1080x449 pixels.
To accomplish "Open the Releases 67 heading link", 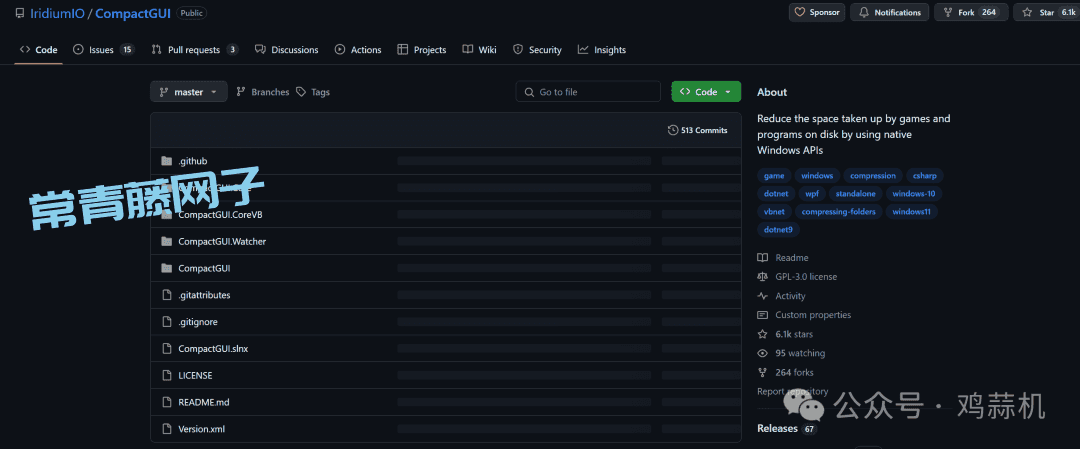I will coord(787,428).
